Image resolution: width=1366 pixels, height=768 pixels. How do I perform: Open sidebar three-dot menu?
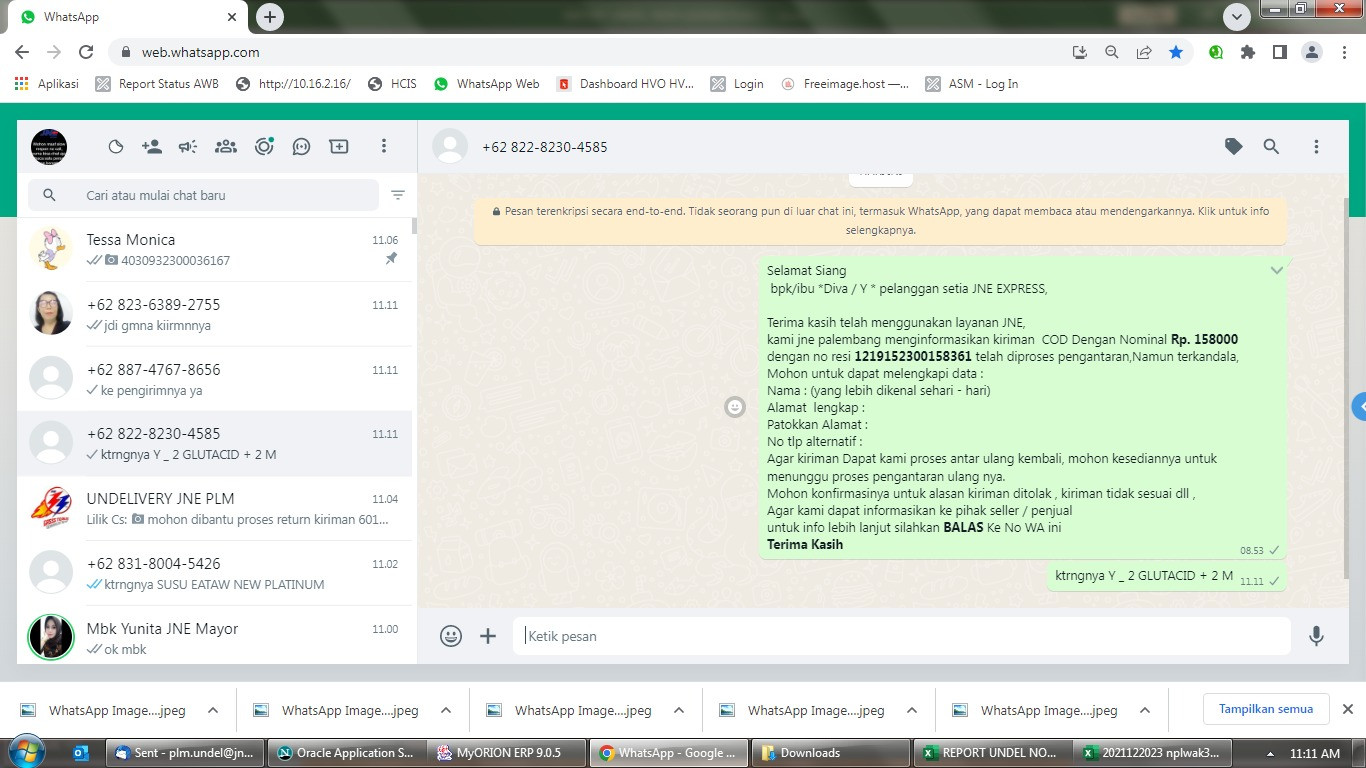click(383, 147)
